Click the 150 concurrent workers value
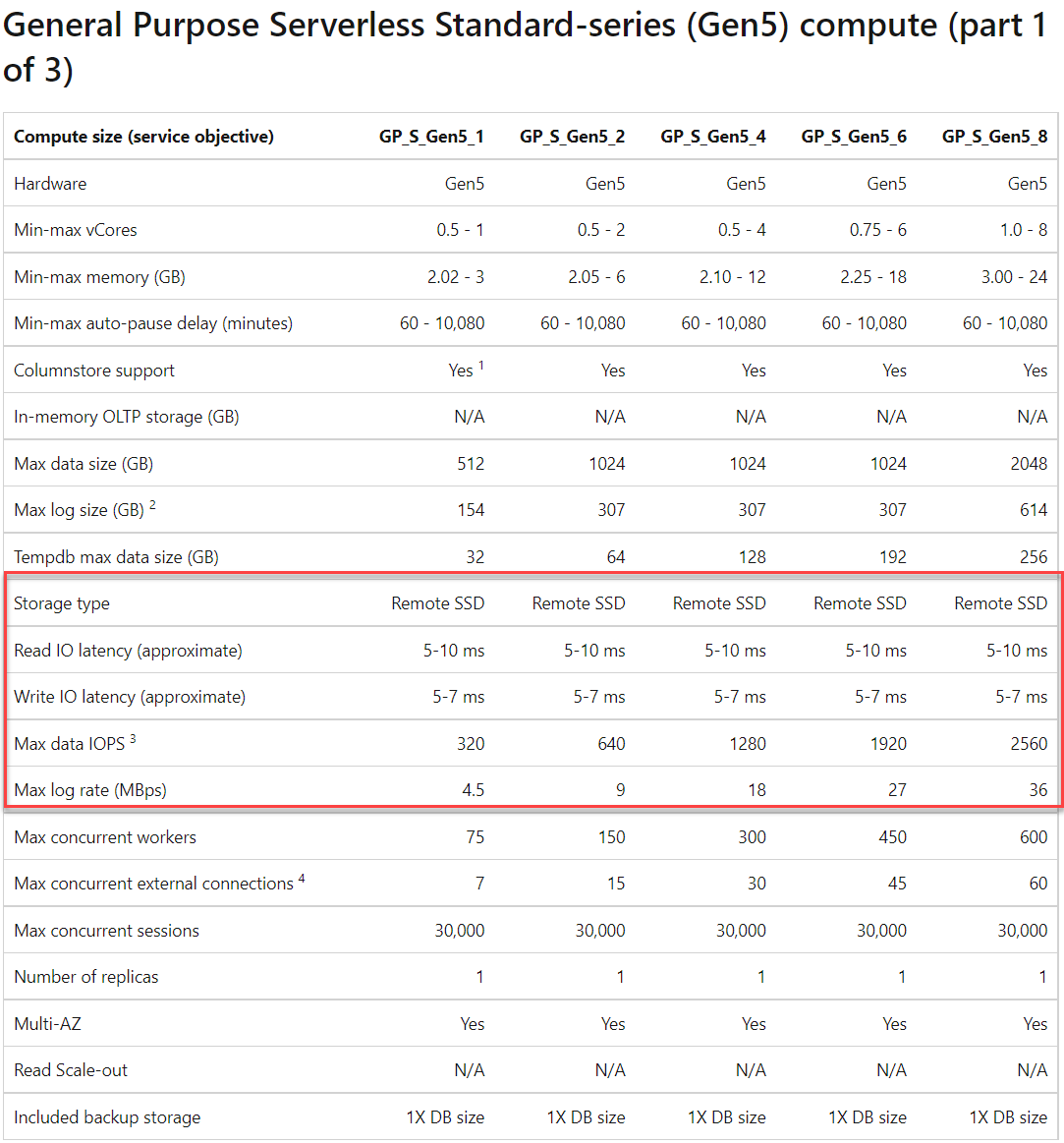This screenshot has width=1064, height=1143. (x=611, y=836)
